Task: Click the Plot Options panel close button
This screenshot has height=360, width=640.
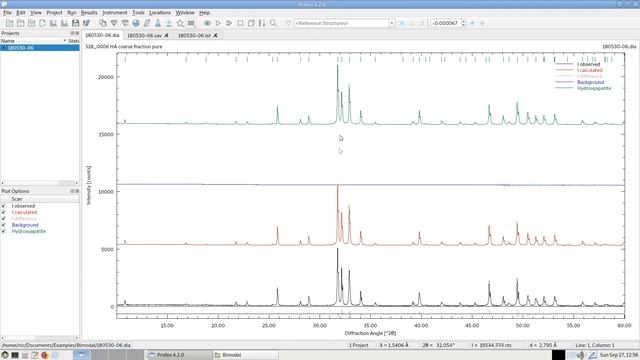Action: [77, 191]
